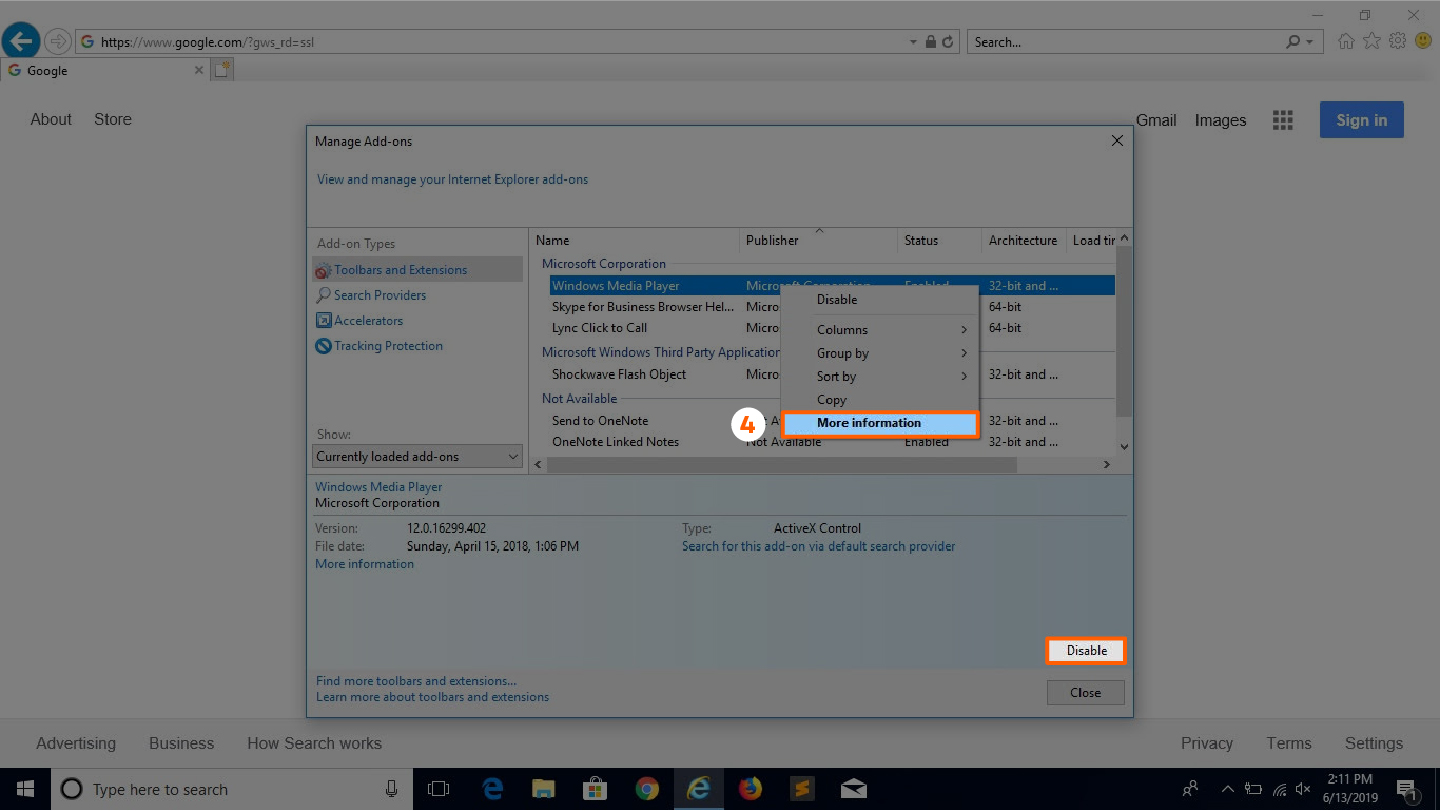1440x811 pixels.
Task: Choose More information in context menu
Action: click(x=879, y=423)
